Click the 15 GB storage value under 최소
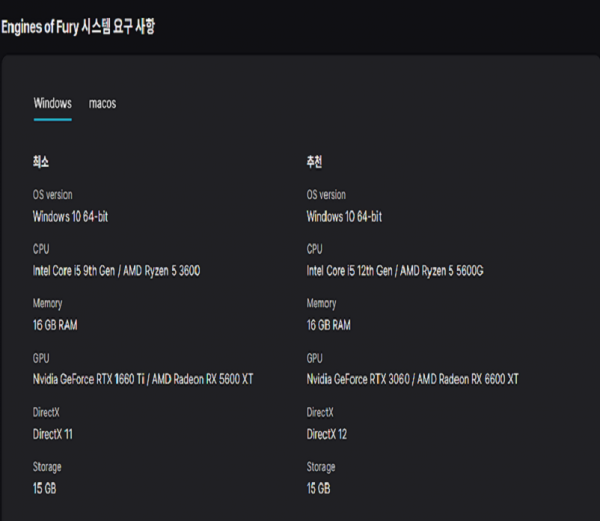The width and height of the screenshot is (600, 521). click(45, 488)
